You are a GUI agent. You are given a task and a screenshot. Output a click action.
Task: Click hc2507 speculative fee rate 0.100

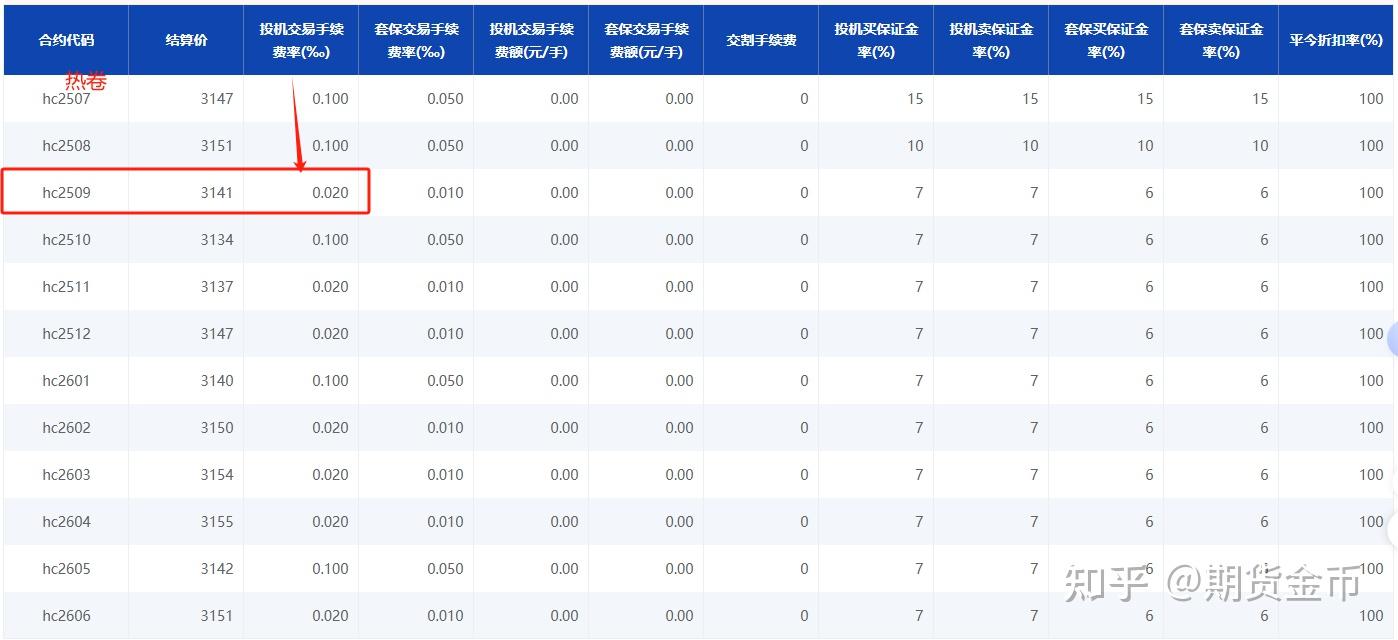(330, 99)
